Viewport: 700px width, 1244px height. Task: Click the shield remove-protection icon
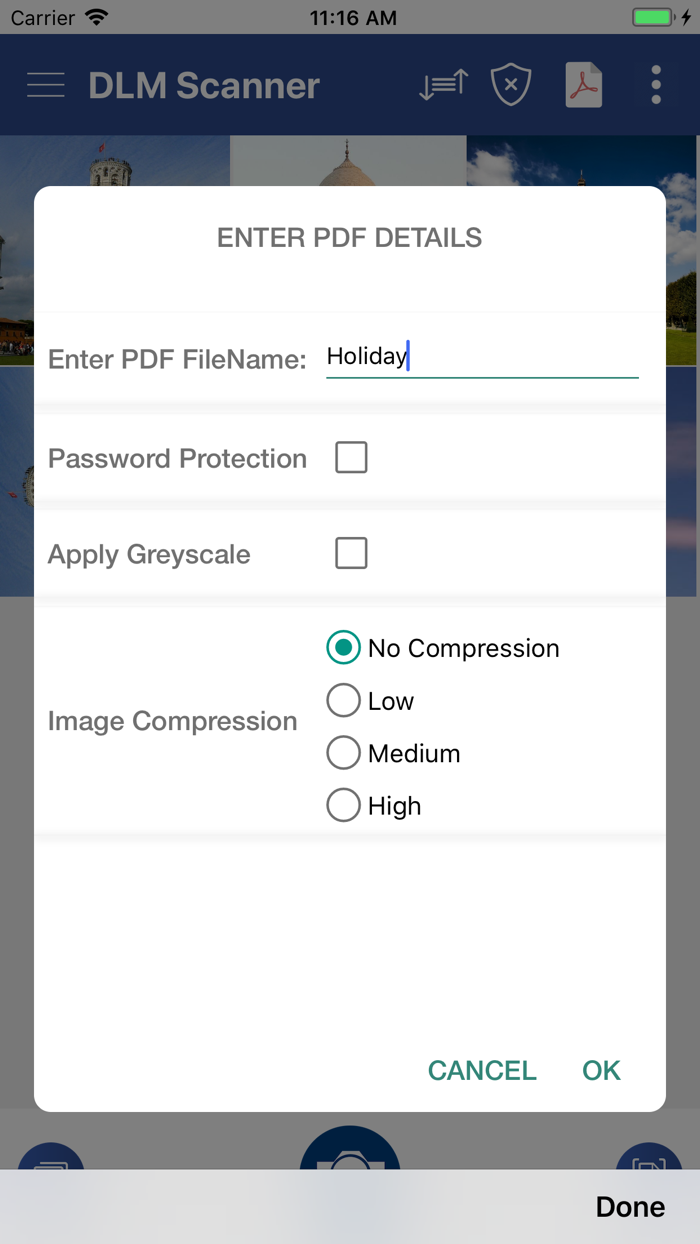pos(510,85)
